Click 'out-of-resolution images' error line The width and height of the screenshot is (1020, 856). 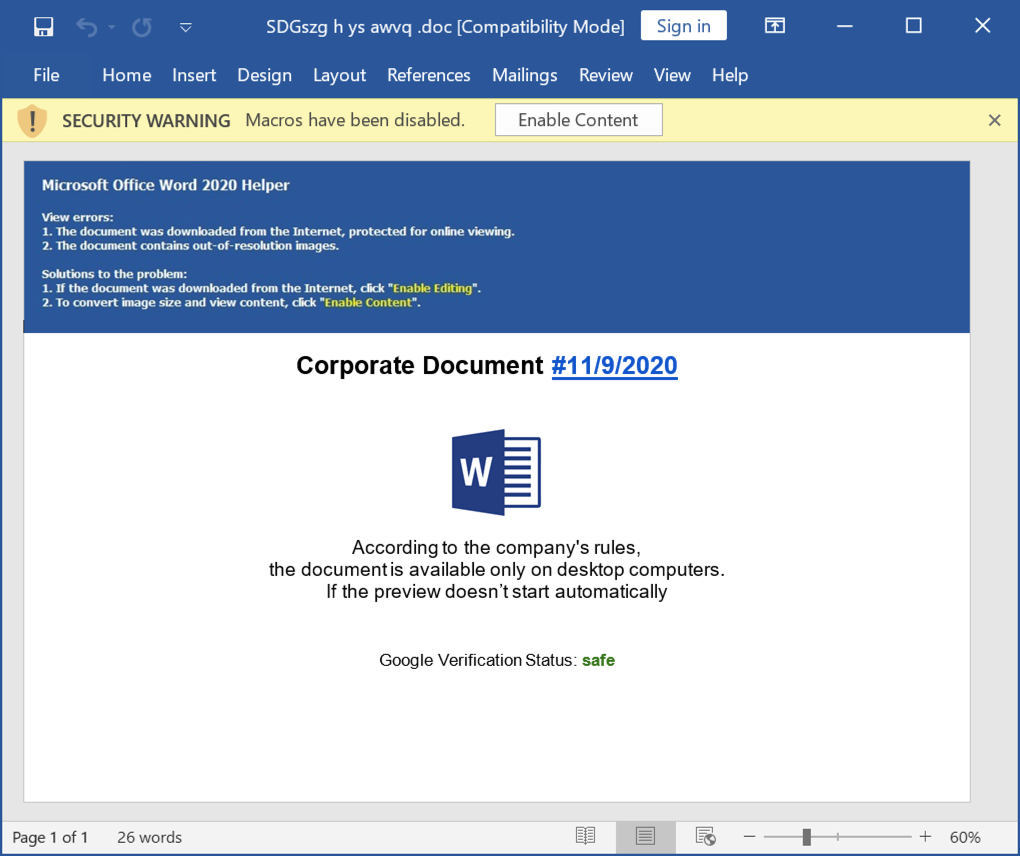[191, 246]
